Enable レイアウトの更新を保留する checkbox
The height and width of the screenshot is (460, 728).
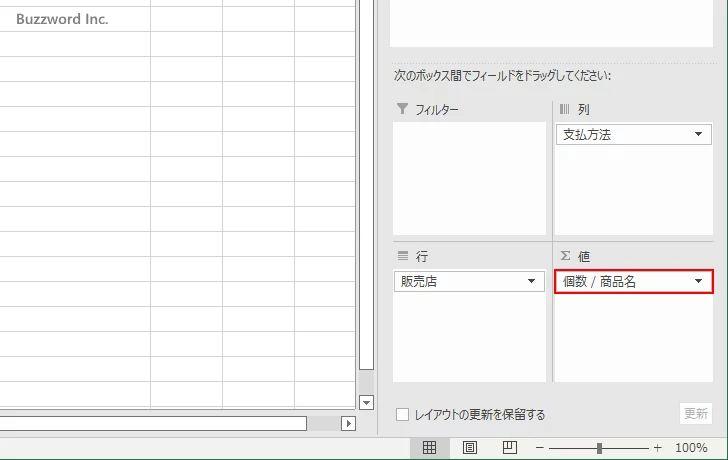[x=403, y=415]
